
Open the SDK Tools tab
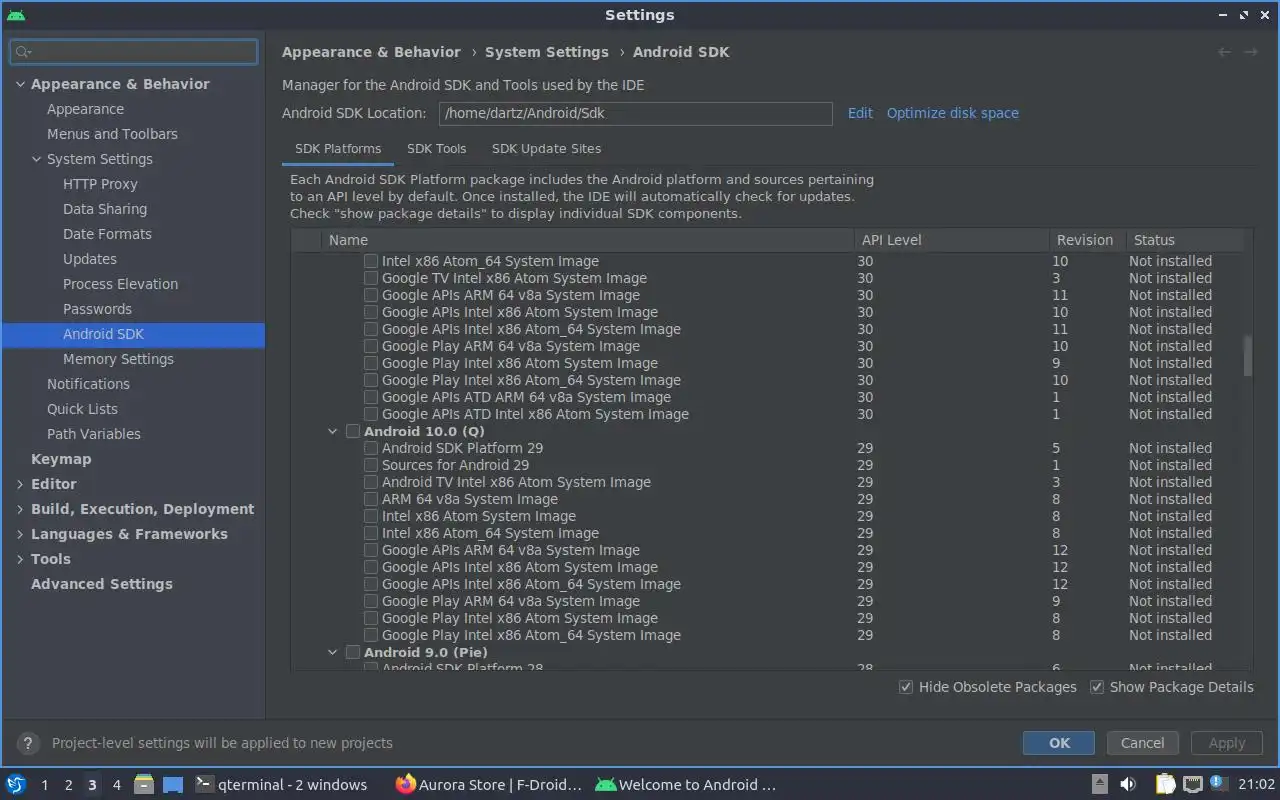pos(437,148)
